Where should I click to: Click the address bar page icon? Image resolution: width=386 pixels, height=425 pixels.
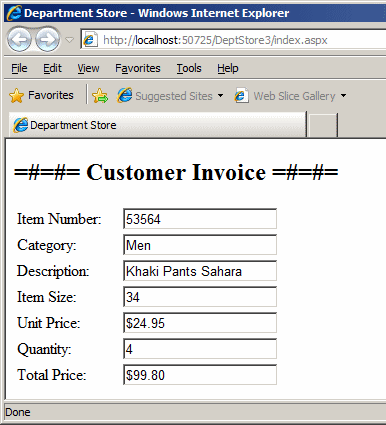click(90, 40)
